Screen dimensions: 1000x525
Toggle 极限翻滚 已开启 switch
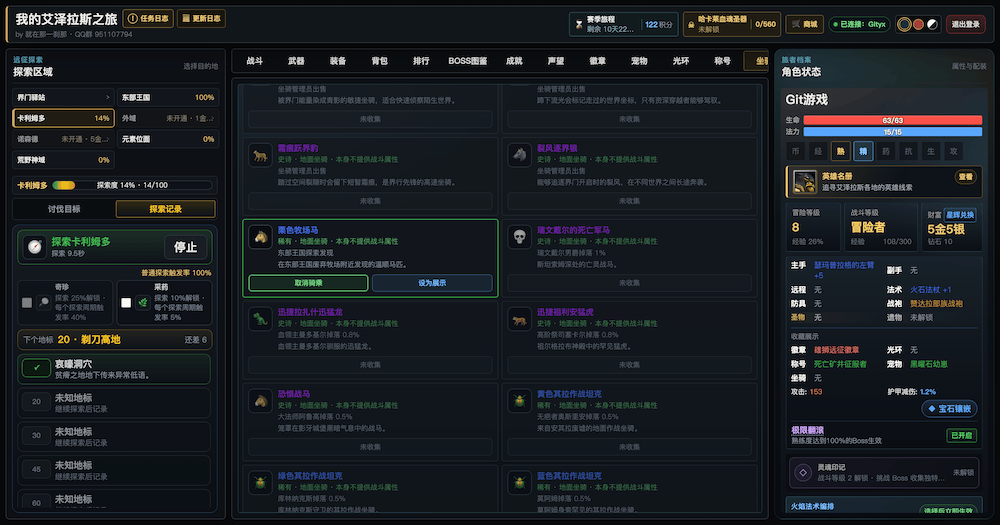pyautogui.click(x=961, y=435)
